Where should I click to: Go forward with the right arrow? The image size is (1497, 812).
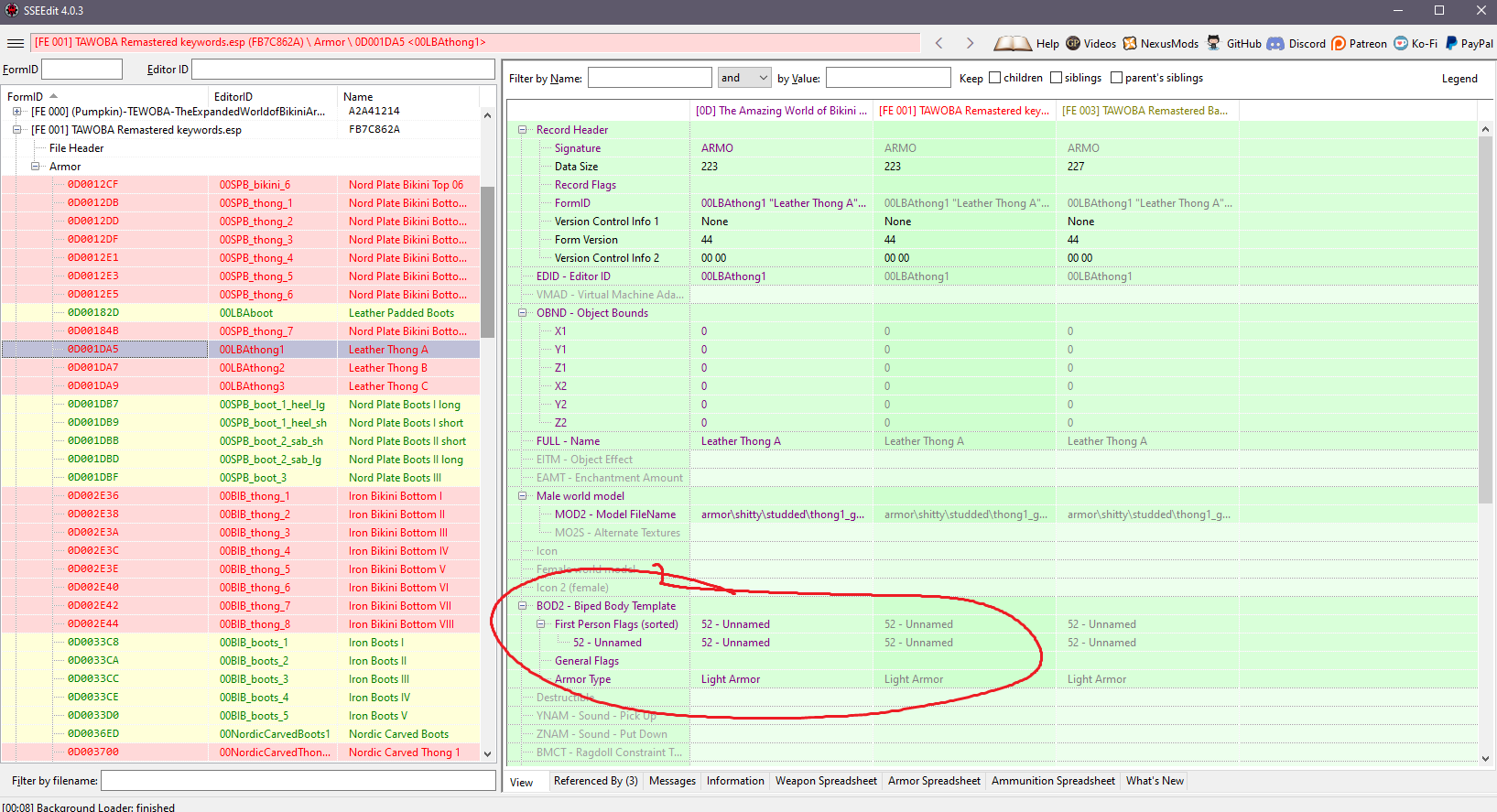click(971, 43)
